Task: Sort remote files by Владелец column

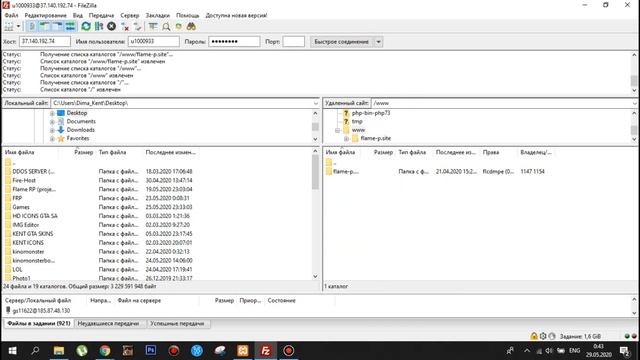Action: coord(536,152)
